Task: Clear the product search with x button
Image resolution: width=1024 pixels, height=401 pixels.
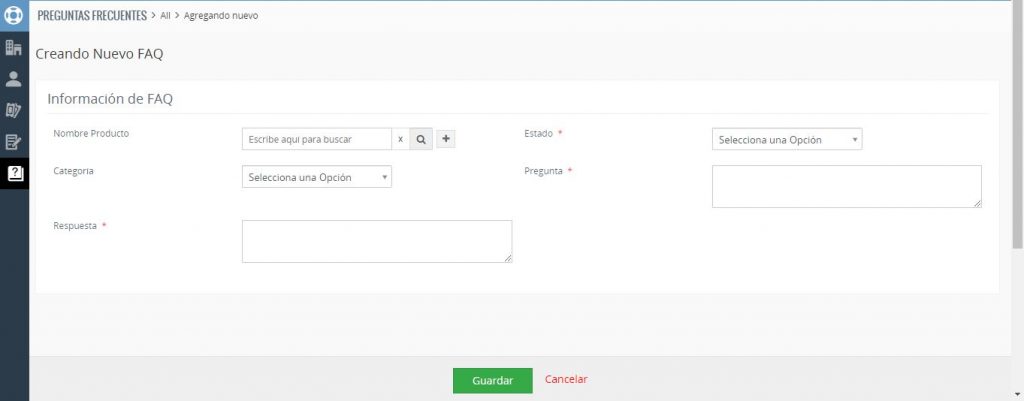Action: tap(400, 139)
